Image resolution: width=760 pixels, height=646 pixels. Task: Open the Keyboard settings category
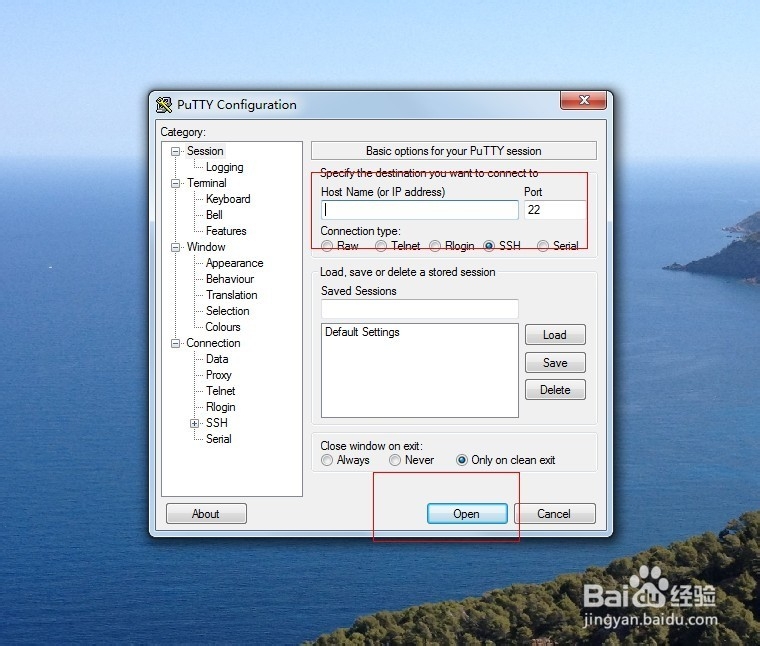[228, 199]
